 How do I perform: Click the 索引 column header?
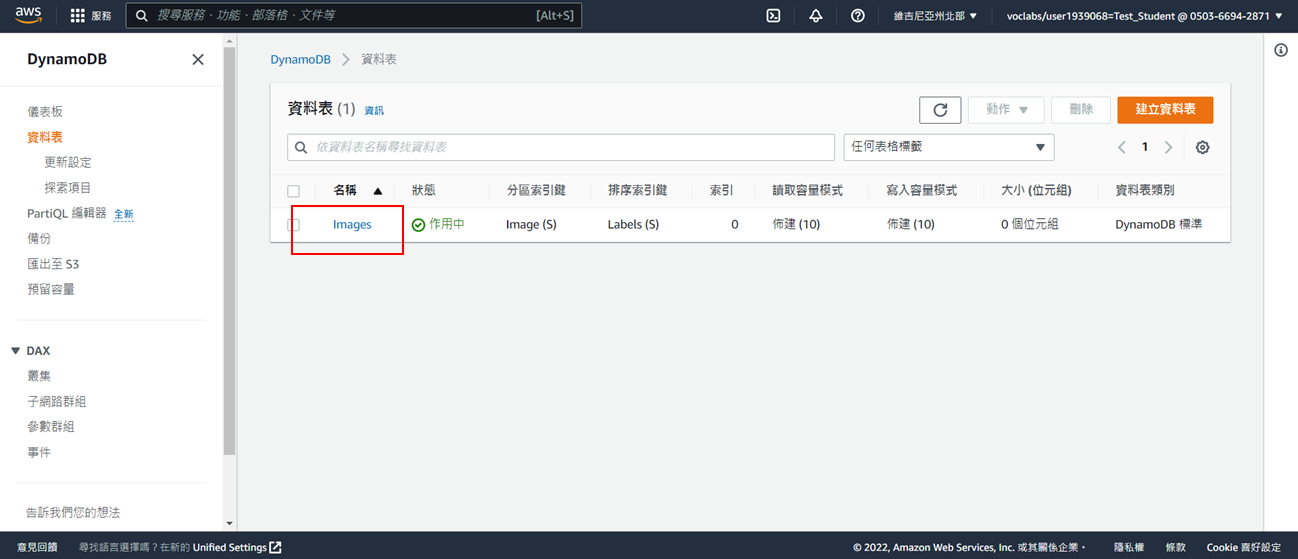(x=722, y=190)
